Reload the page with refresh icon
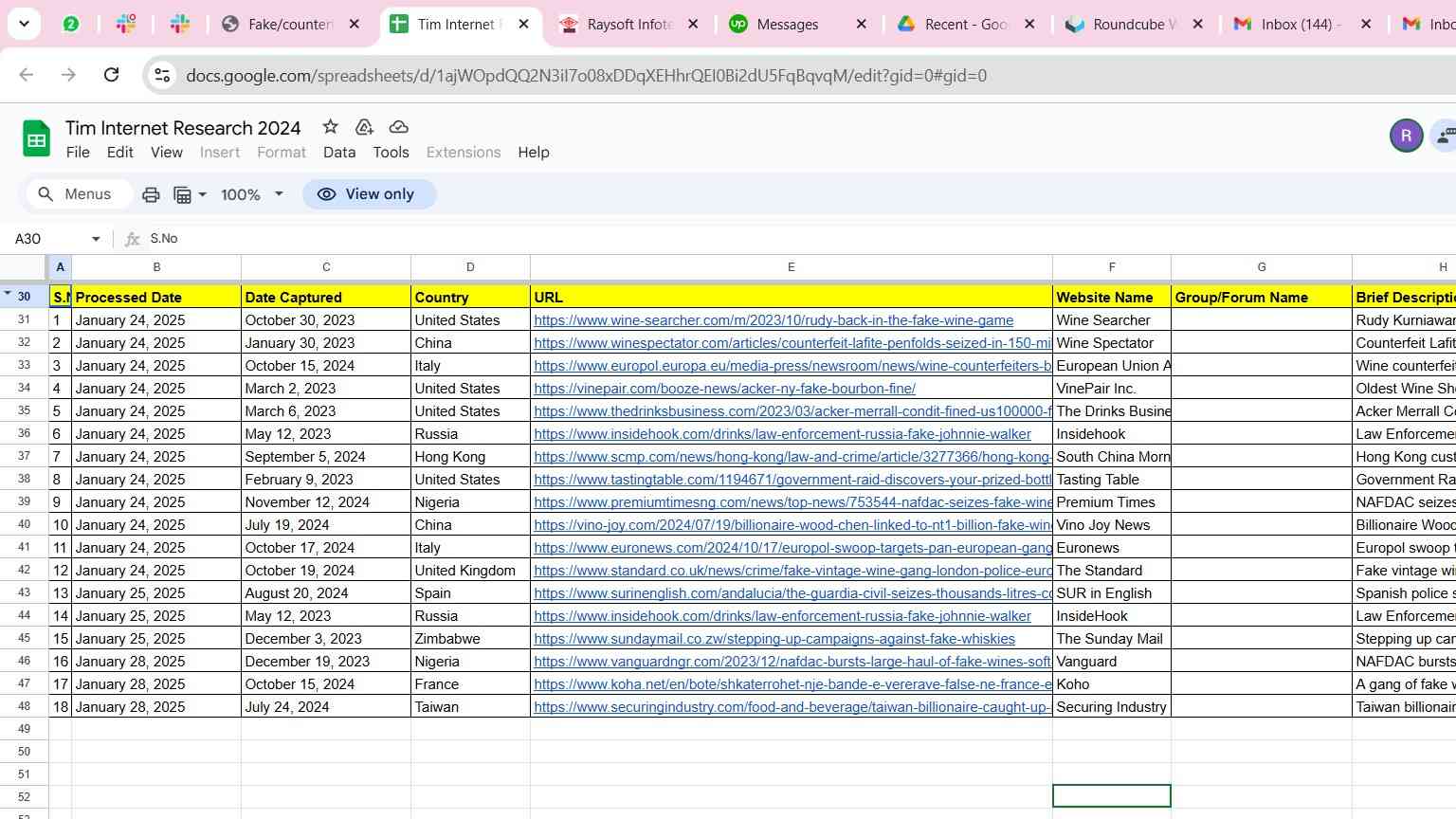The width and height of the screenshot is (1456, 819). point(111,75)
